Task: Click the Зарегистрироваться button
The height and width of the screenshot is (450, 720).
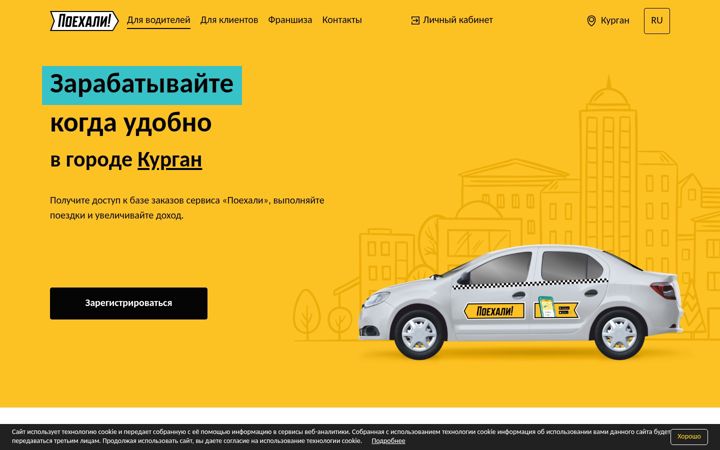Action: pos(129,303)
